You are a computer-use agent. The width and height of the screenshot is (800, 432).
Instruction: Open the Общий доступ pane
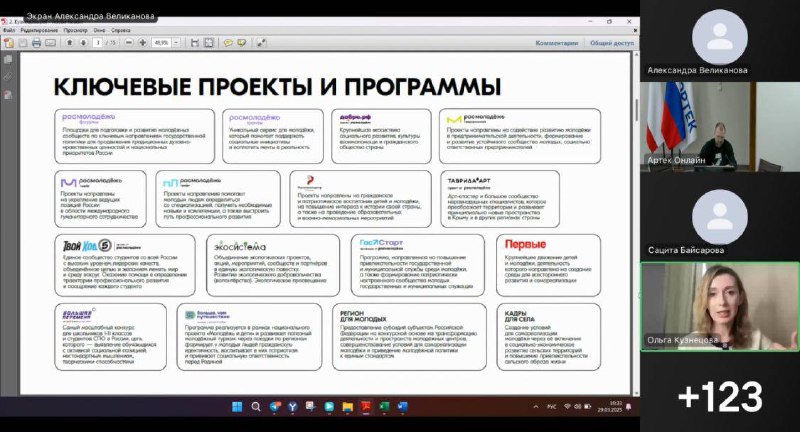612,43
